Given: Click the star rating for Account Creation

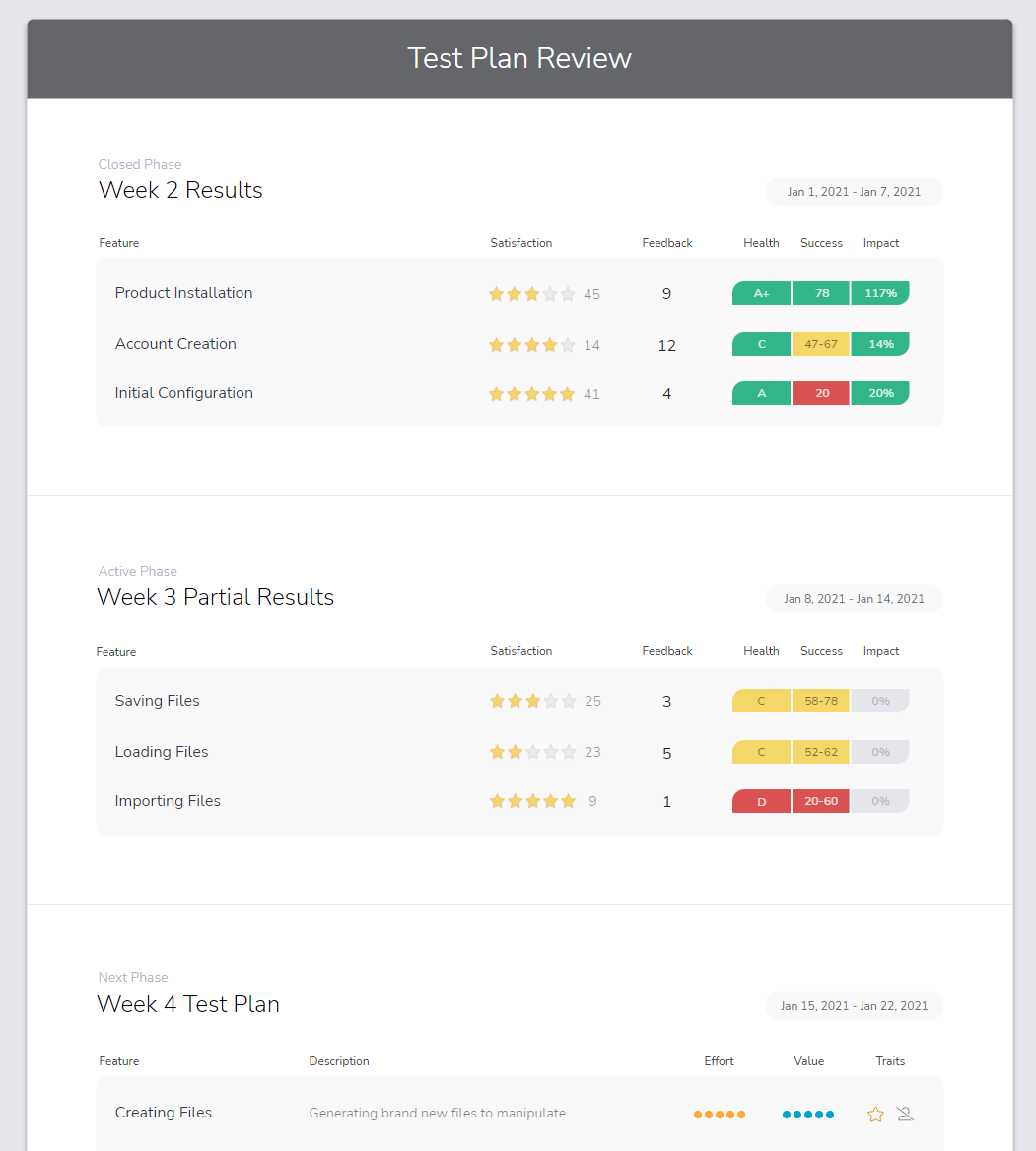Looking at the screenshot, I should tap(532, 345).
